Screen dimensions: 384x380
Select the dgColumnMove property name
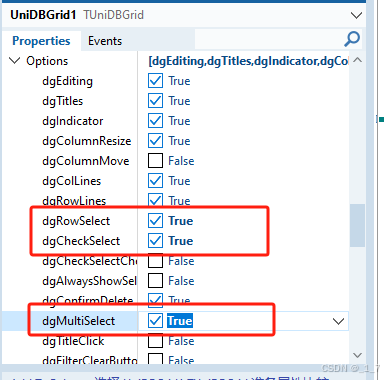pyautogui.click(x=86, y=161)
